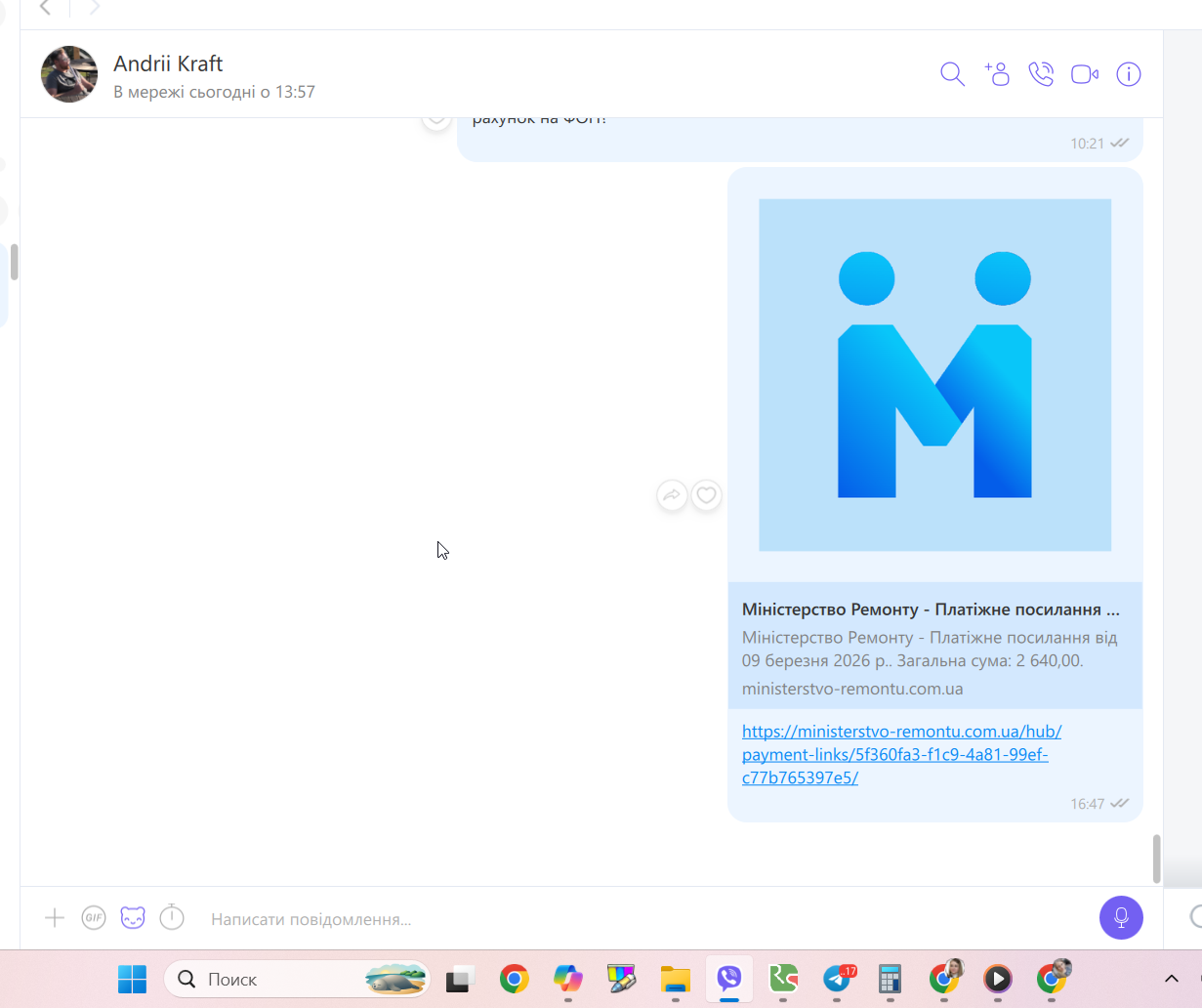Viewport: 1202px width, 1008px height.
Task: Open the Міністерство Ремонту logo preview image
Action: click(x=935, y=375)
